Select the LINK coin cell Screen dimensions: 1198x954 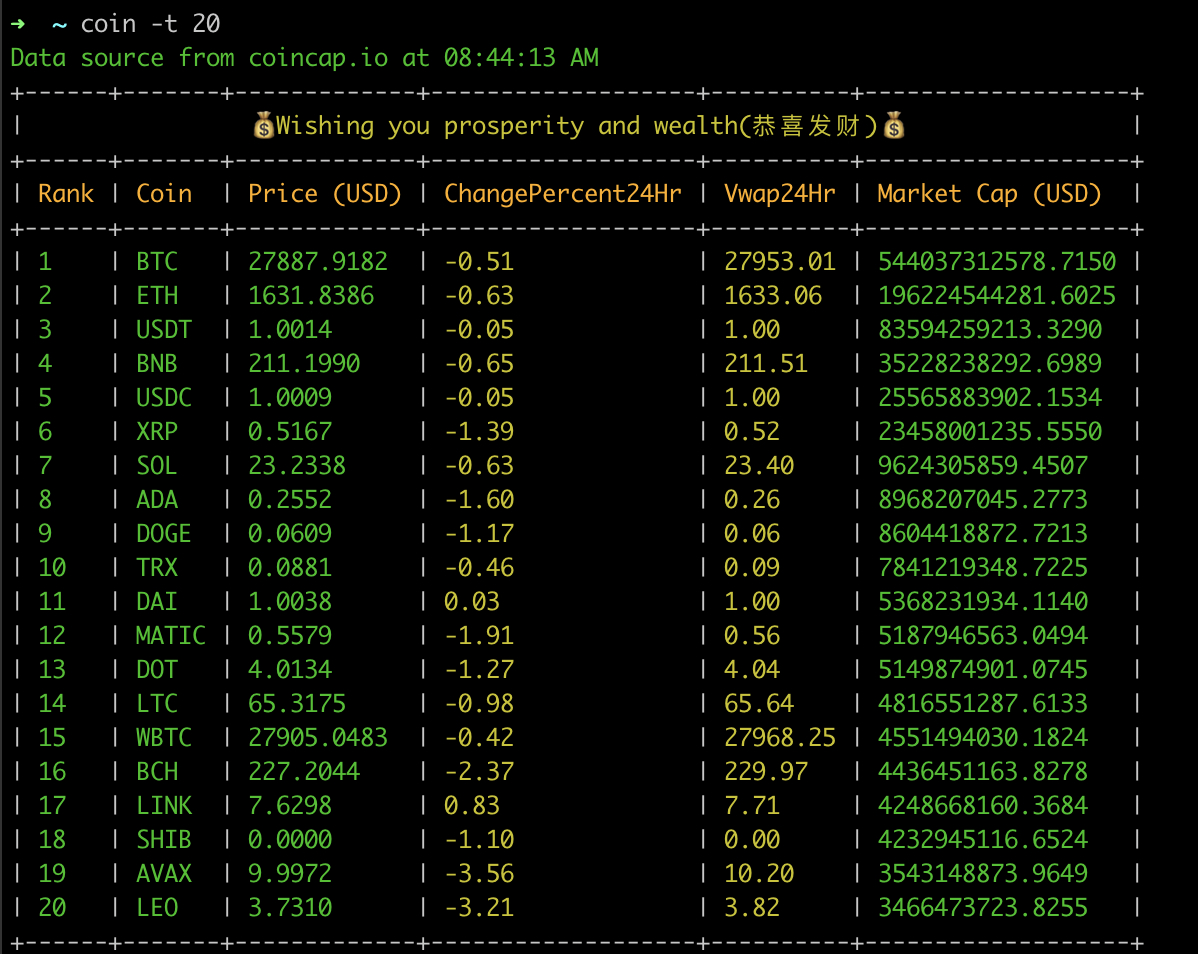click(164, 806)
